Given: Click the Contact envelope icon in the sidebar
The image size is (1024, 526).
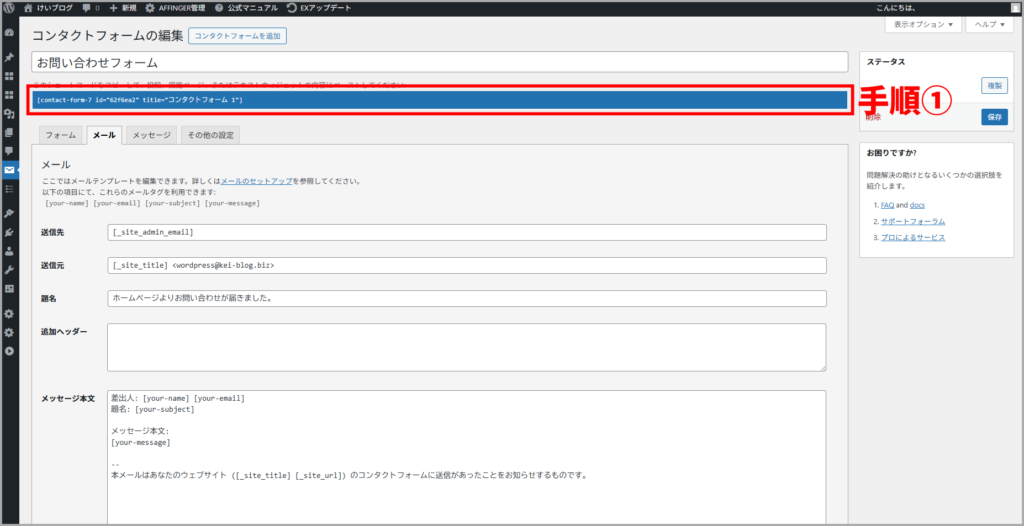Looking at the screenshot, I should [9, 170].
